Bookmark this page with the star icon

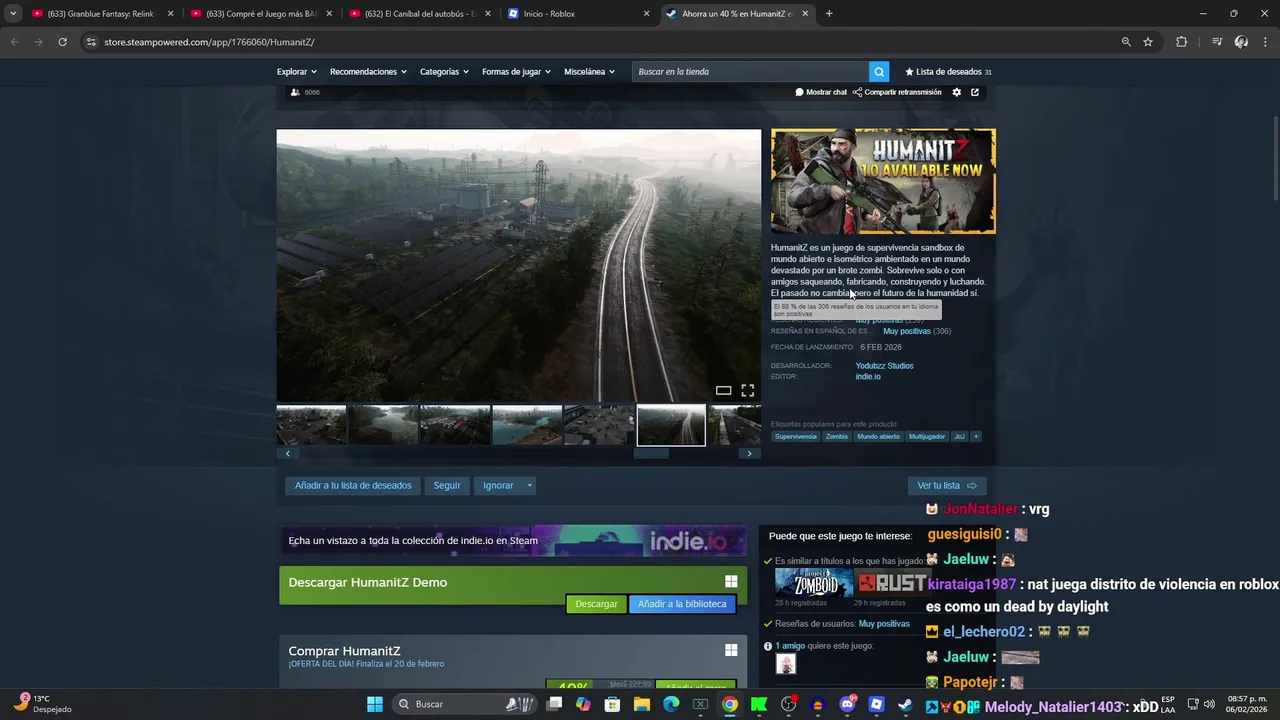coord(1148,42)
